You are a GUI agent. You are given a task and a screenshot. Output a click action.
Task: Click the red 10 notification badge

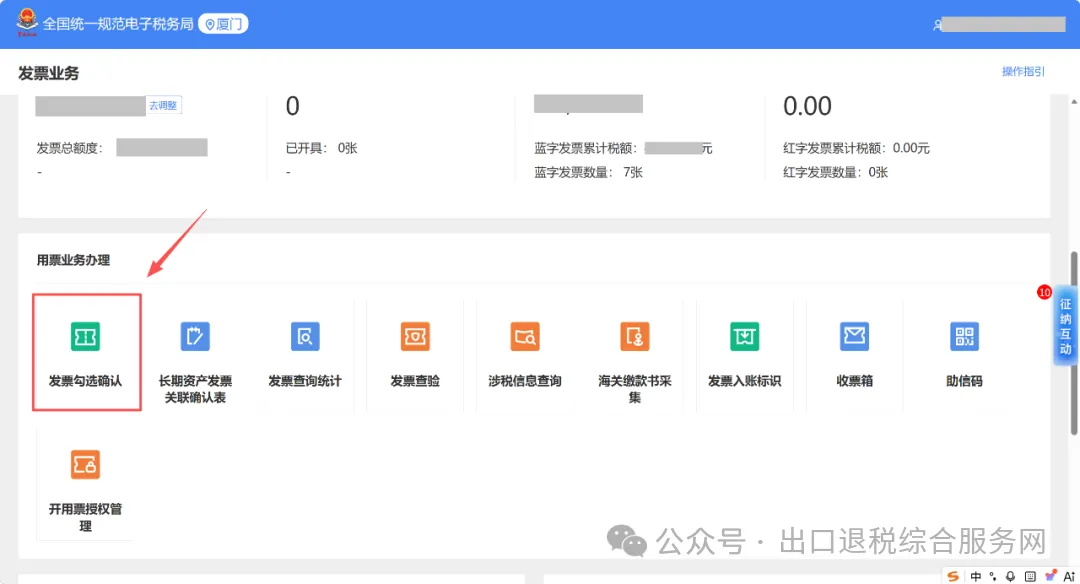[x=1044, y=292]
